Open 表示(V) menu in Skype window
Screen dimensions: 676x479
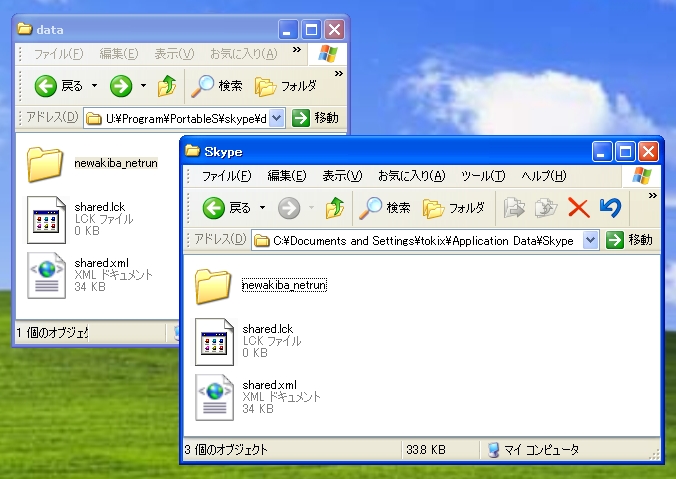pyautogui.click(x=342, y=176)
